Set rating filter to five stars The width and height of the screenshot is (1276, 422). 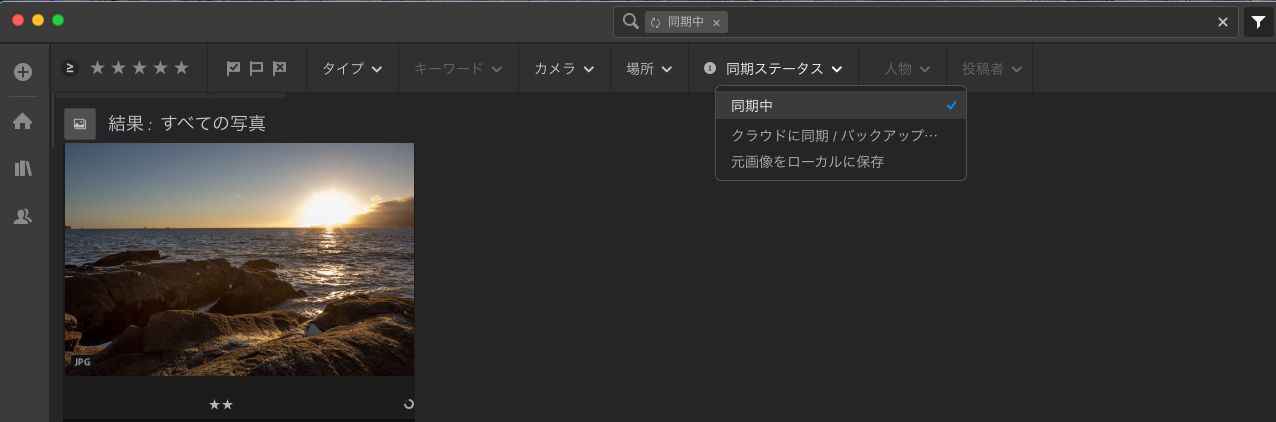(181, 68)
